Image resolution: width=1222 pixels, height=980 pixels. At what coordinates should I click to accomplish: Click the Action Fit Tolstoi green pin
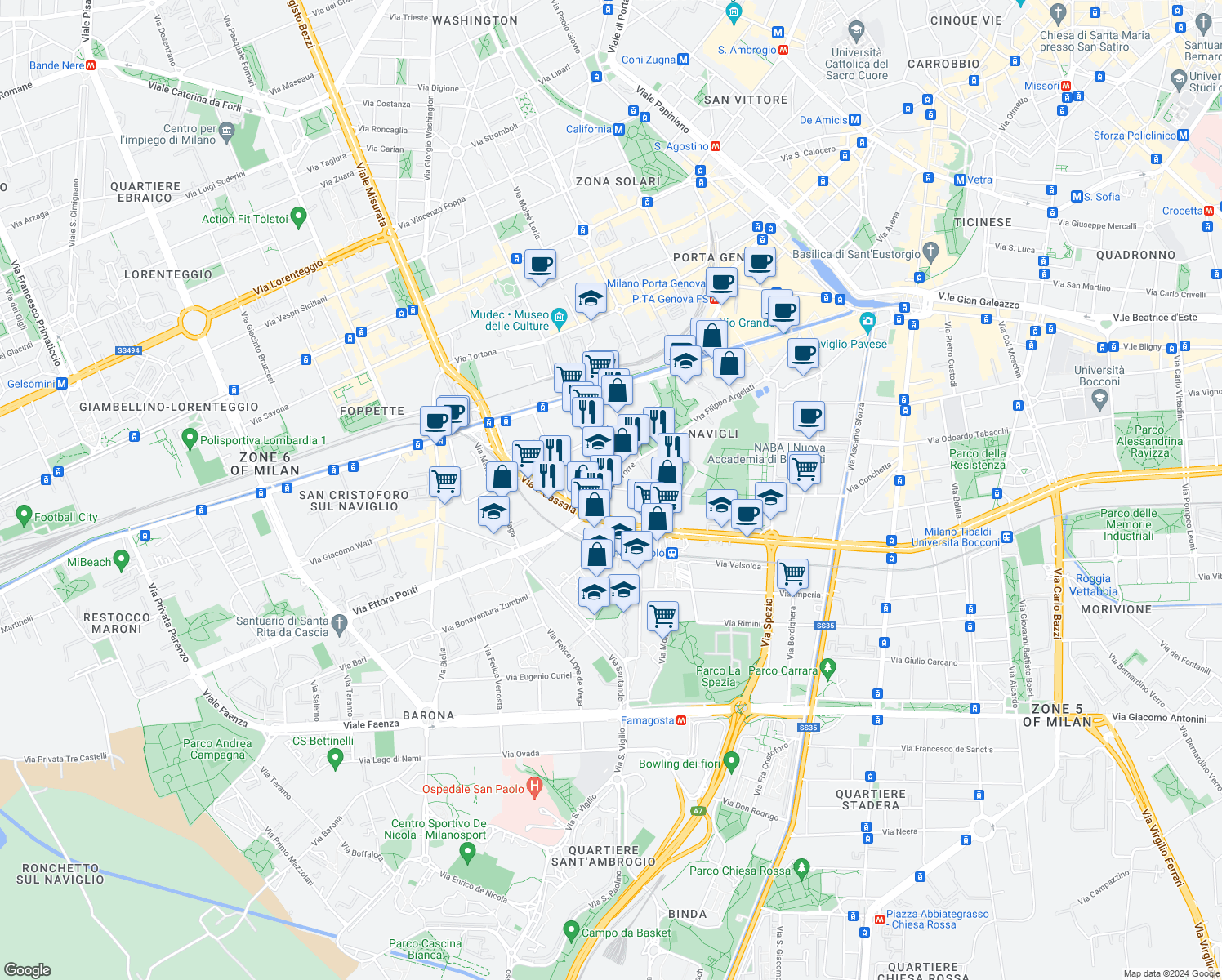(x=298, y=217)
